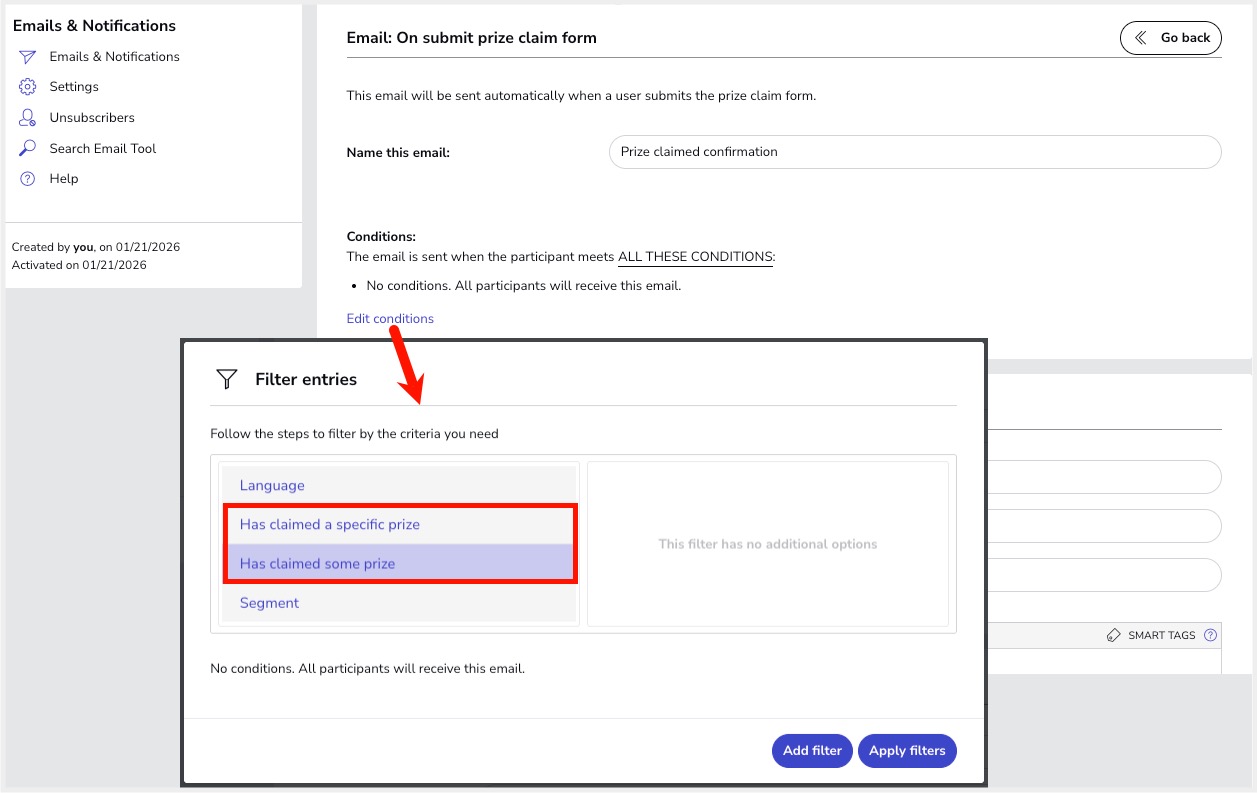Select the Language filter option
The image size is (1257, 793).
tap(272, 486)
